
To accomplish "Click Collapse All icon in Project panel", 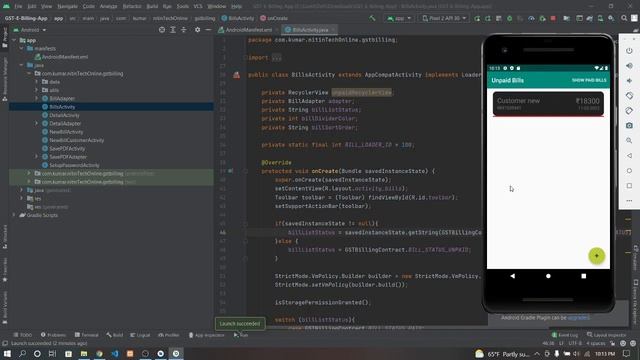I will 184,30.
